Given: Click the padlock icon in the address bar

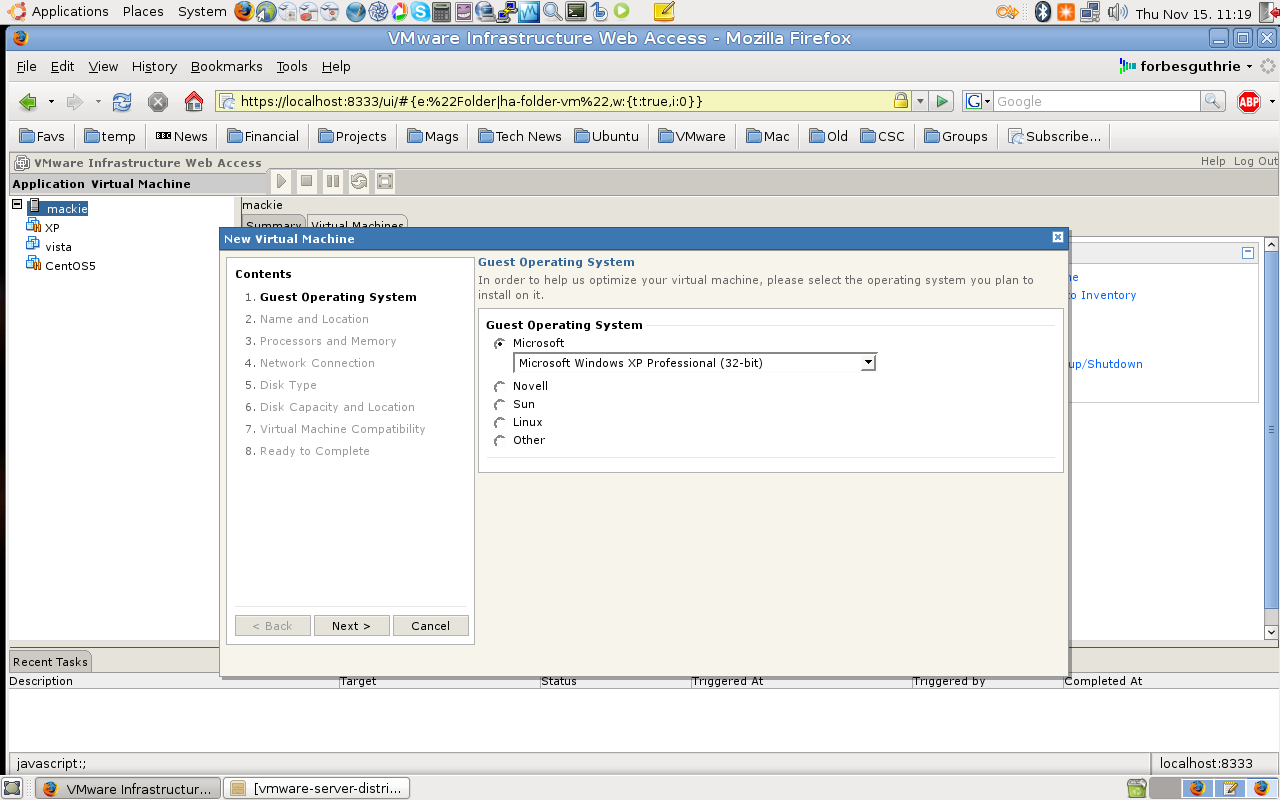Looking at the screenshot, I should [901, 101].
